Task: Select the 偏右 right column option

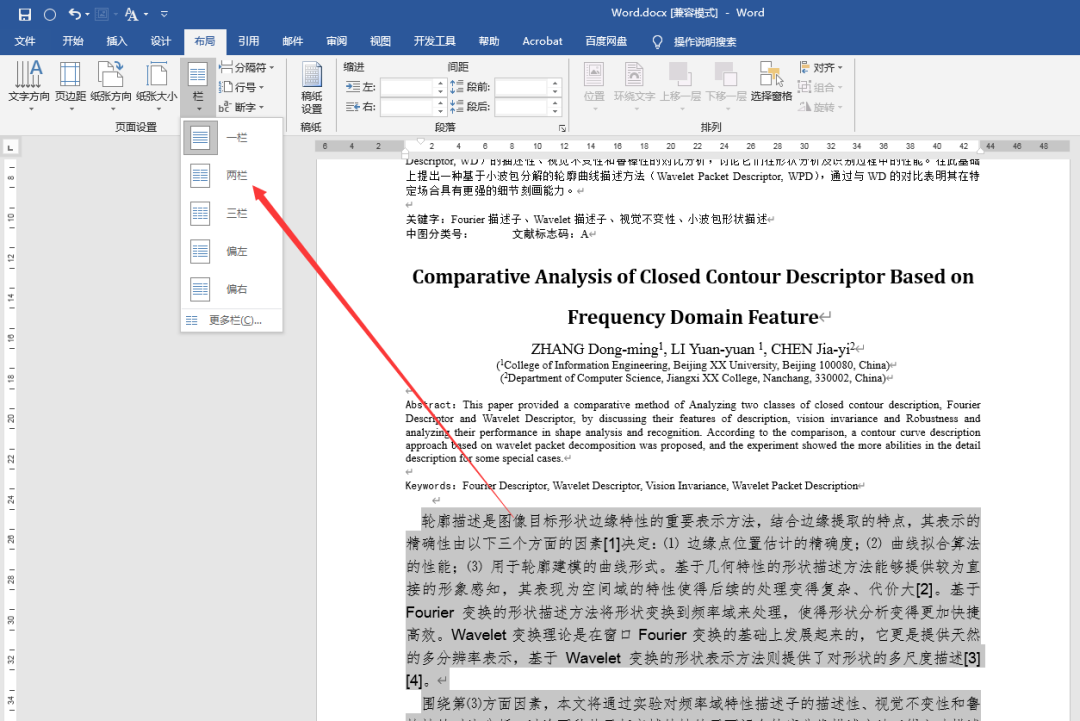Action: [x=232, y=289]
